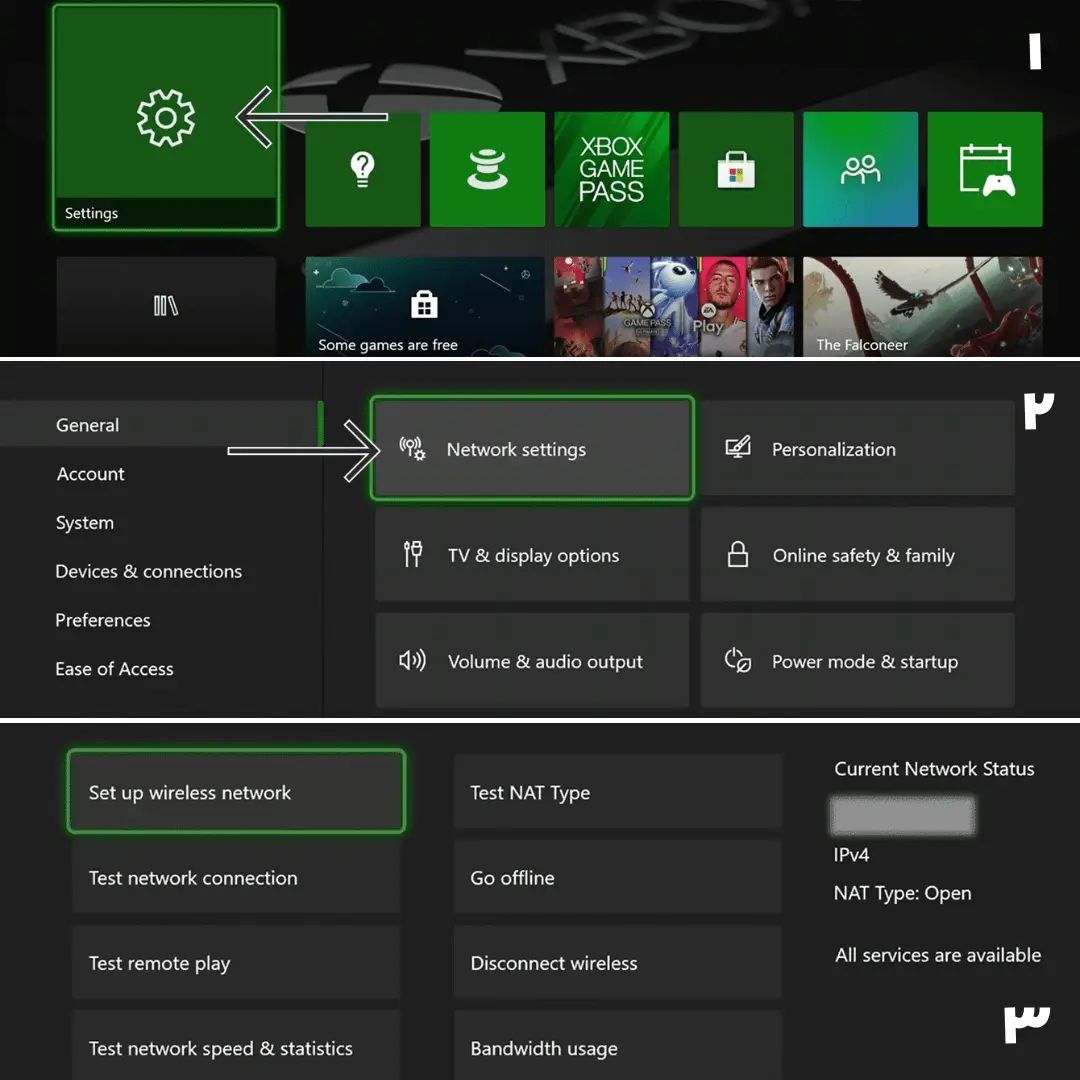Open Volume & audio output
The height and width of the screenshot is (1080, 1080).
pos(532,661)
